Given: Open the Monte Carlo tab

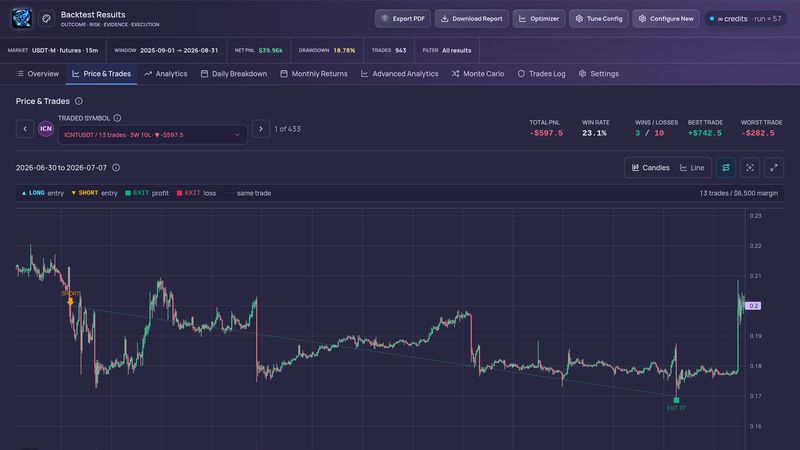Looking at the screenshot, I should [x=478, y=74].
